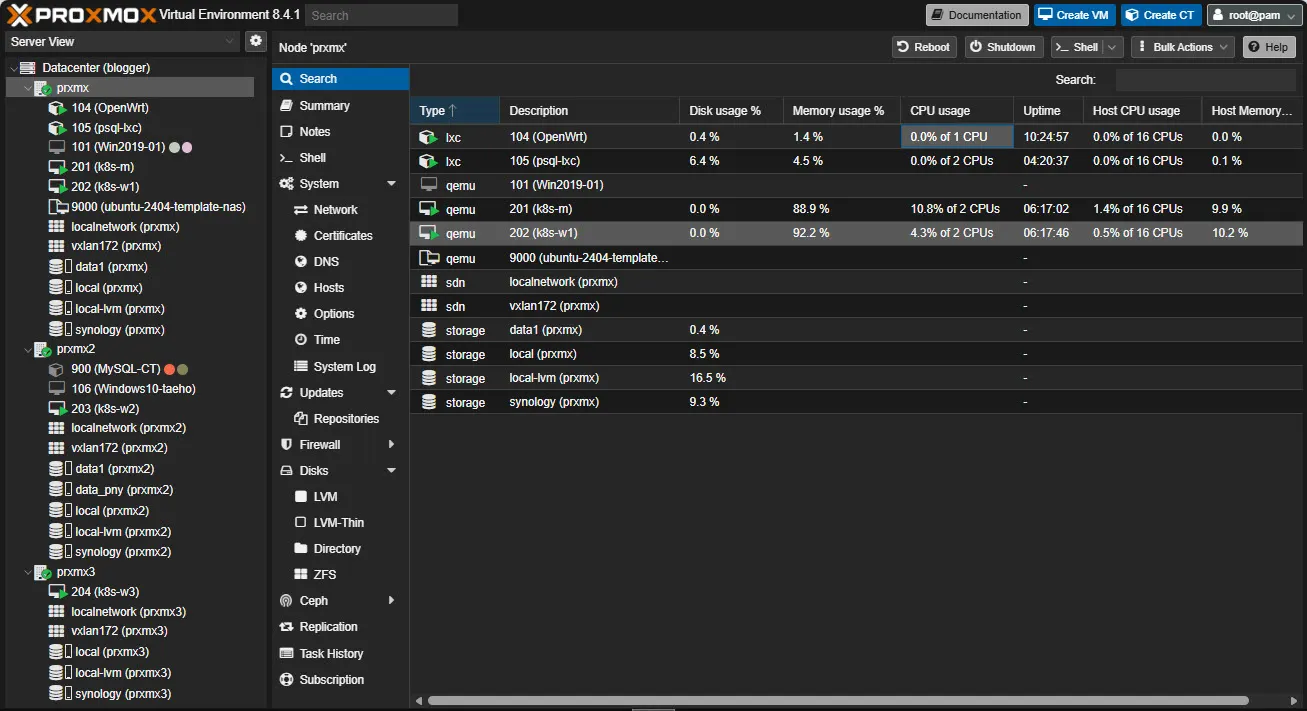Open the Bulk Actions dropdown
Viewport: 1307px width, 711px height.
click(1183, 47)
